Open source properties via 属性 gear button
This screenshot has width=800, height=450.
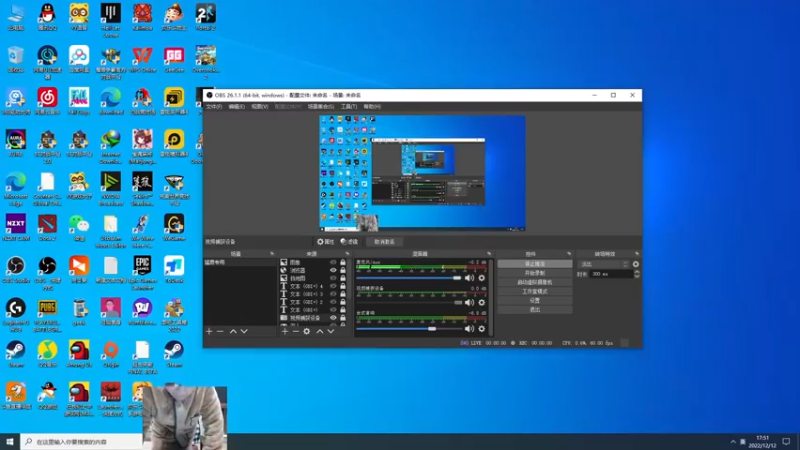pyautogui.click(x=326, y=242)
